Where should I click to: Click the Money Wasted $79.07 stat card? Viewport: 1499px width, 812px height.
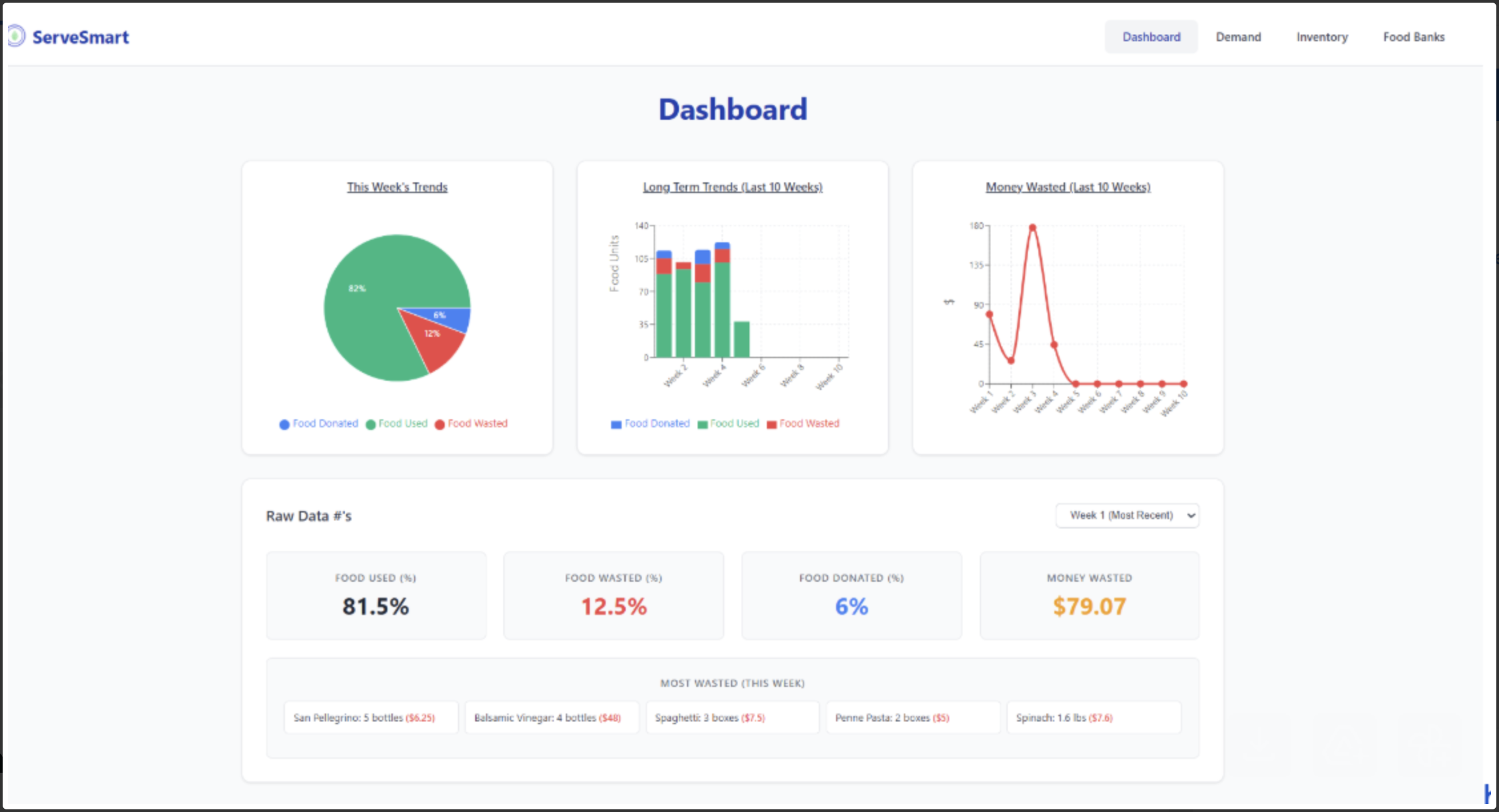[1089, 595]
